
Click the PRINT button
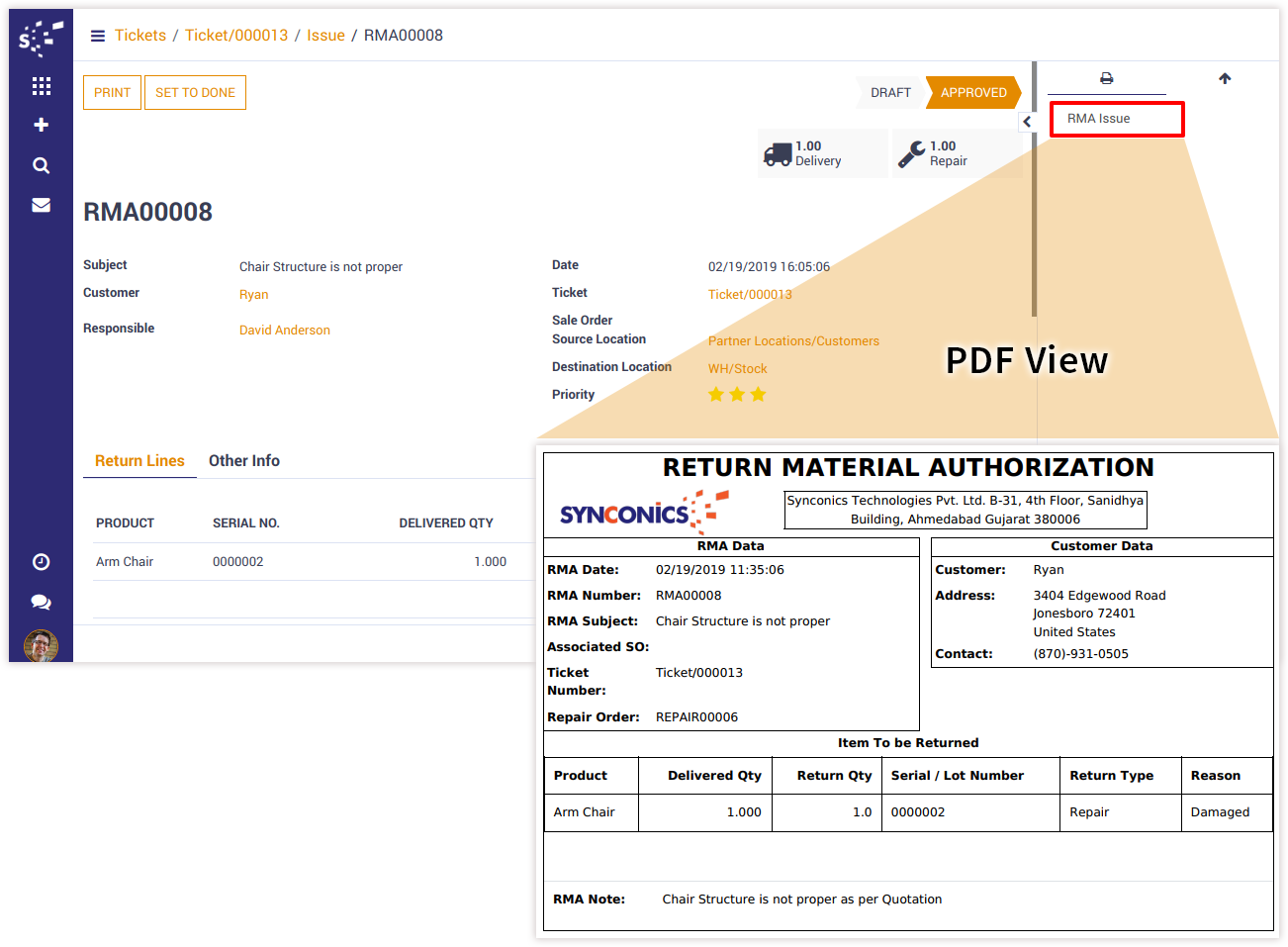[x=112, y=93]
